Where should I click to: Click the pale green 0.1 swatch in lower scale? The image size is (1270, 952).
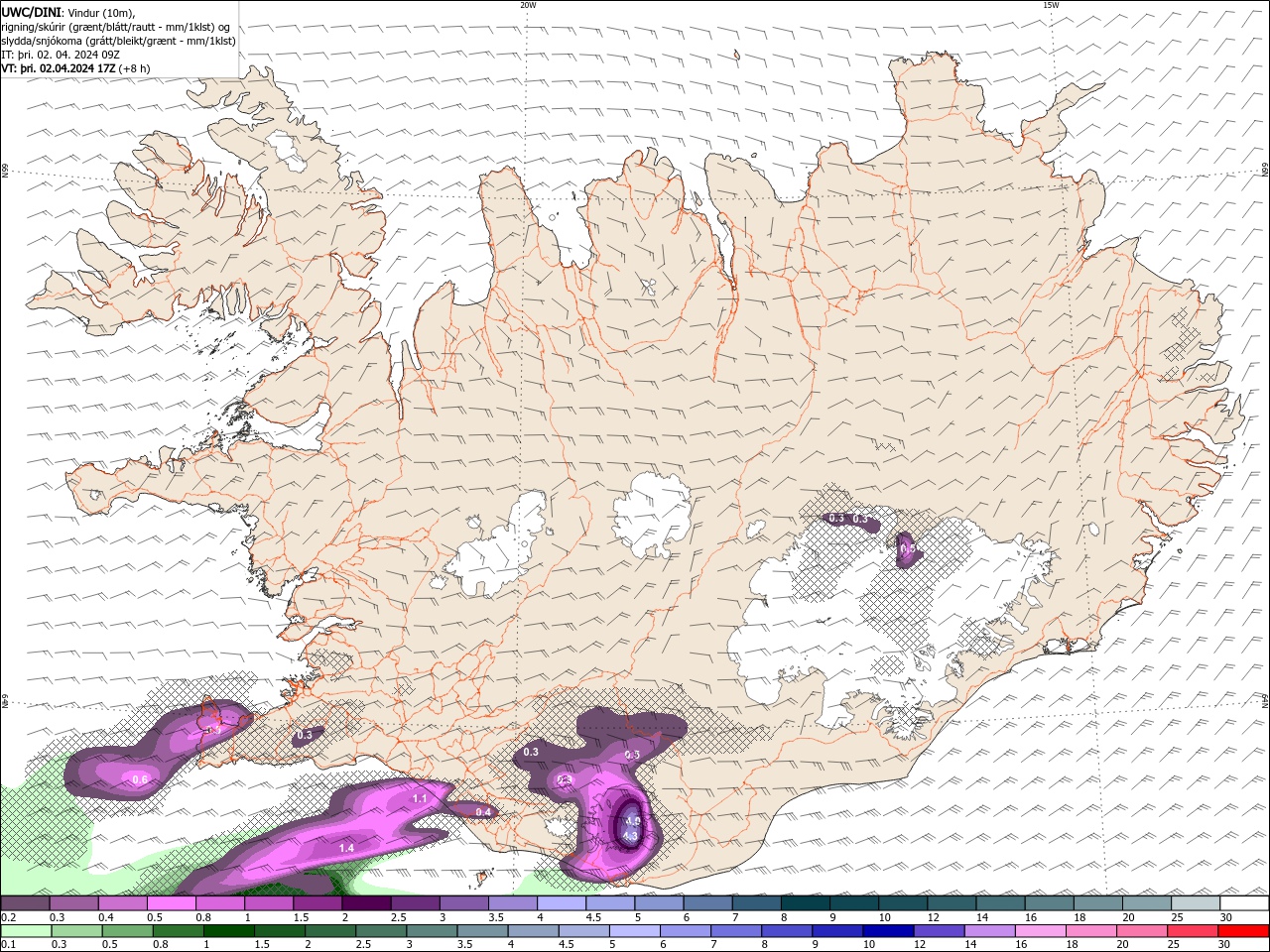(x=26, y=931)
